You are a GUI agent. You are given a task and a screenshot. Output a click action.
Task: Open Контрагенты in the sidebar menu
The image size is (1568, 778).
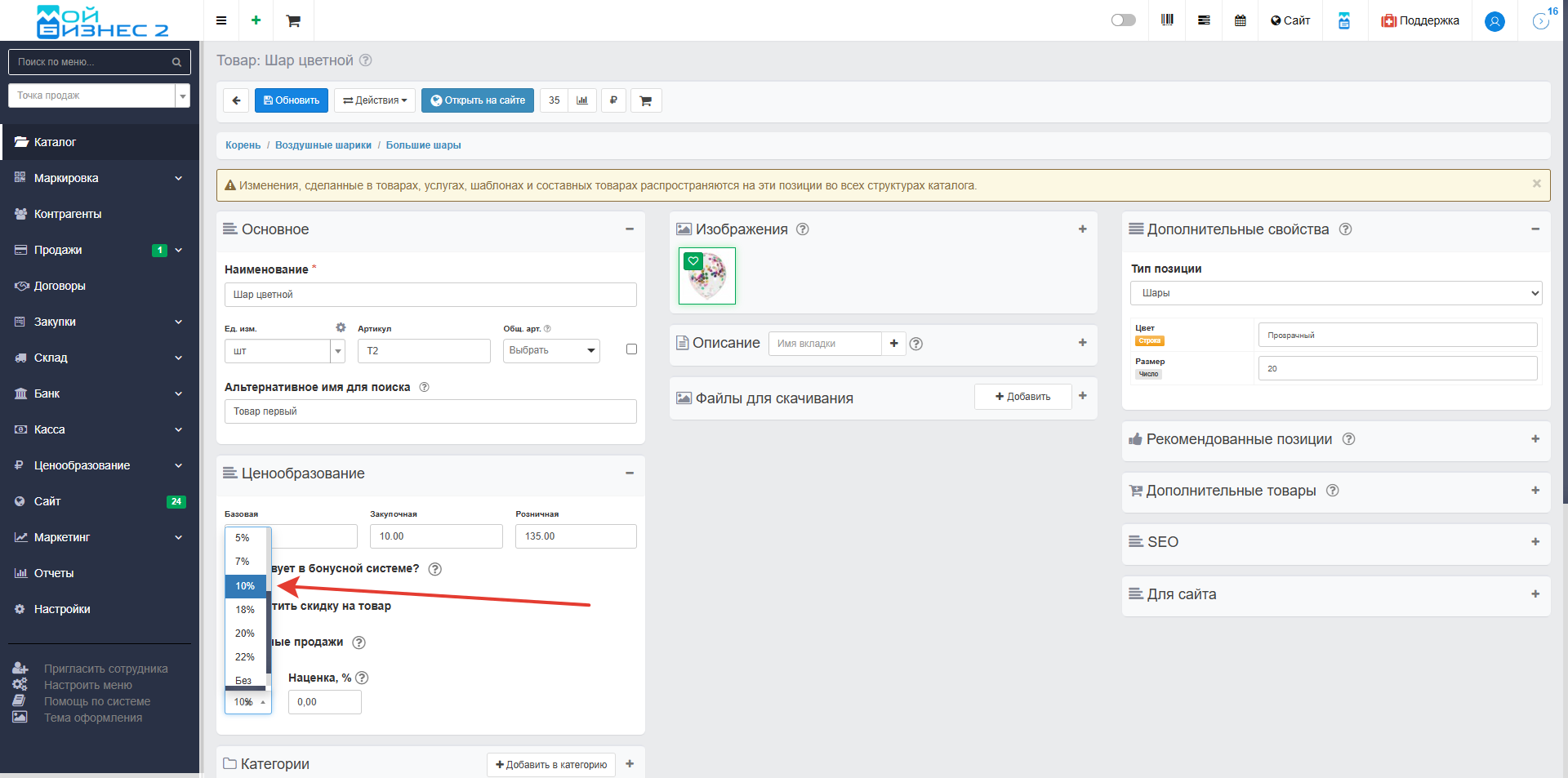pos(68,214)
